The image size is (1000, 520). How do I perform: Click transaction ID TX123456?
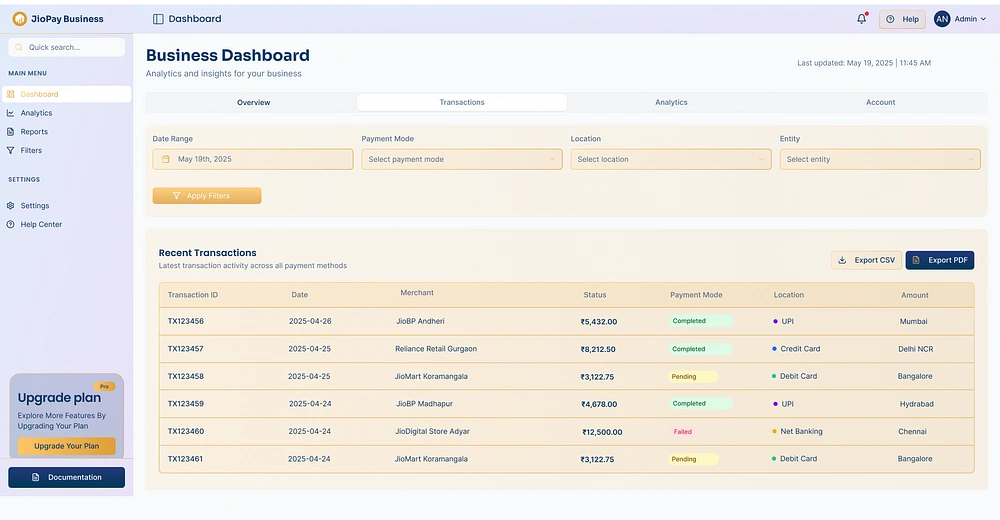tap(186, 322)
